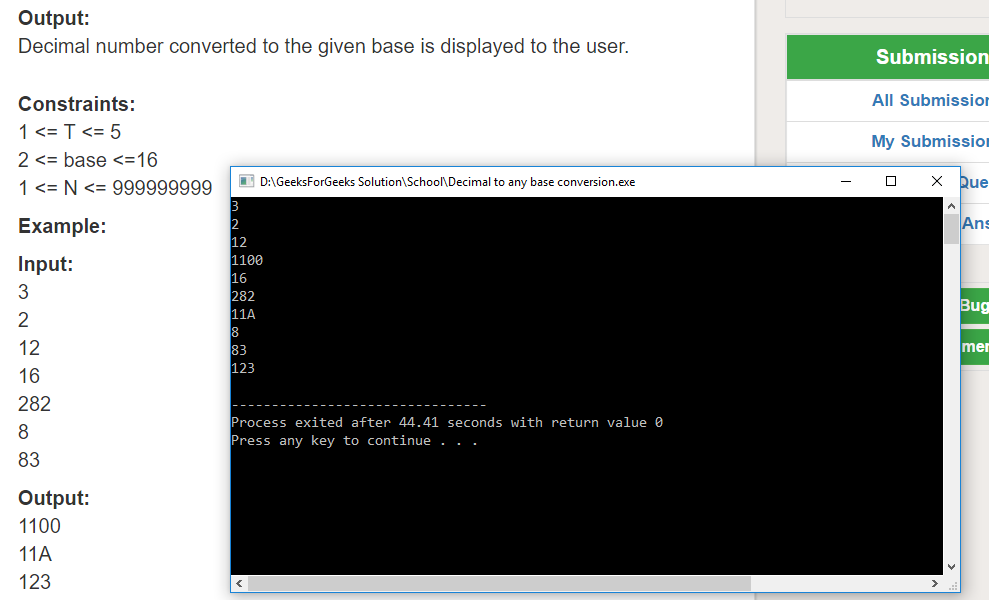
Task: Click the green comment button below Bug
Action: coord(974,346)
